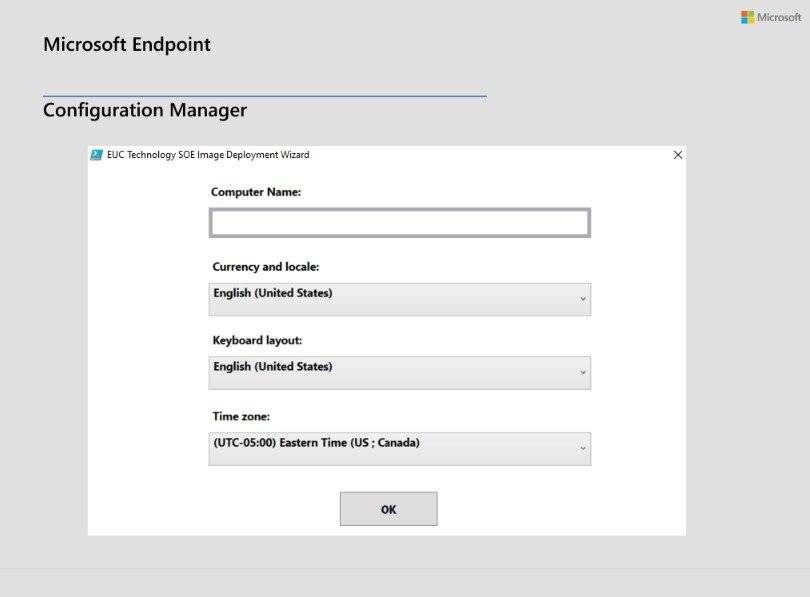Click the Configuration Manager heading
Screen dimensions: 810x597
[x=144, y=110]
